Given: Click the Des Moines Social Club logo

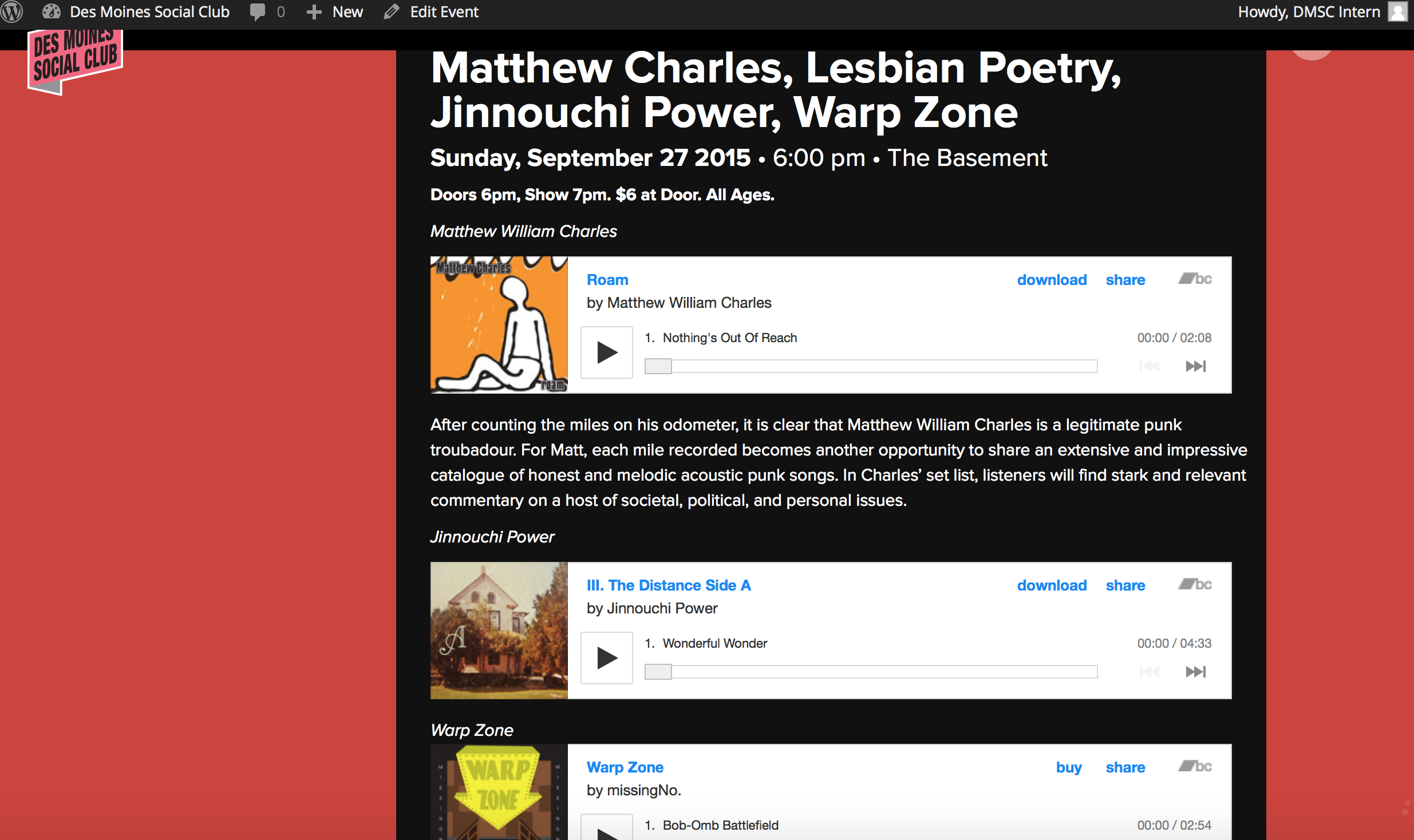Looking at the screenshot, I should (x=75, y=60).
